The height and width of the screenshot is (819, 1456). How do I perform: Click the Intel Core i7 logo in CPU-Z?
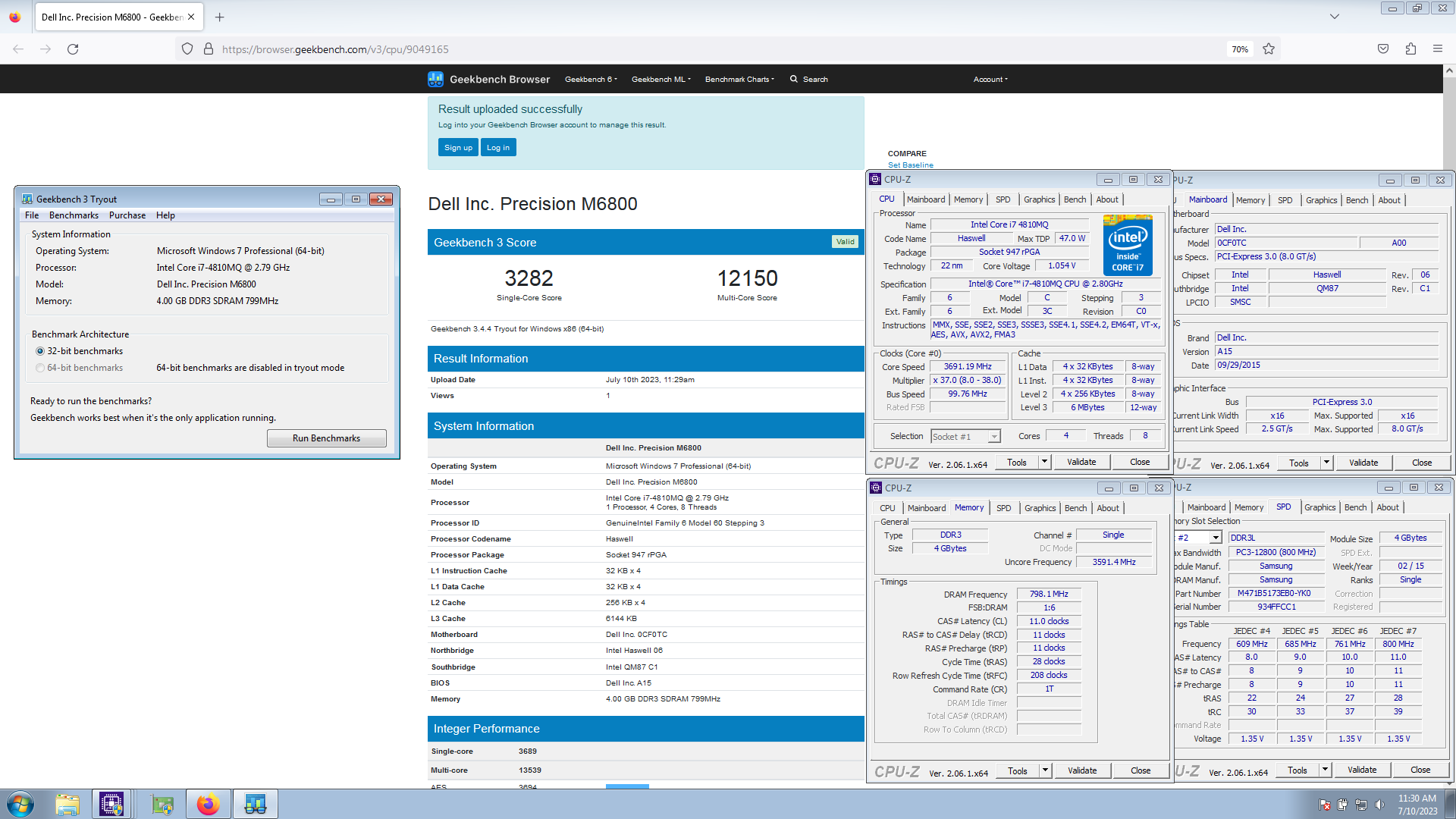[1128, 245]
